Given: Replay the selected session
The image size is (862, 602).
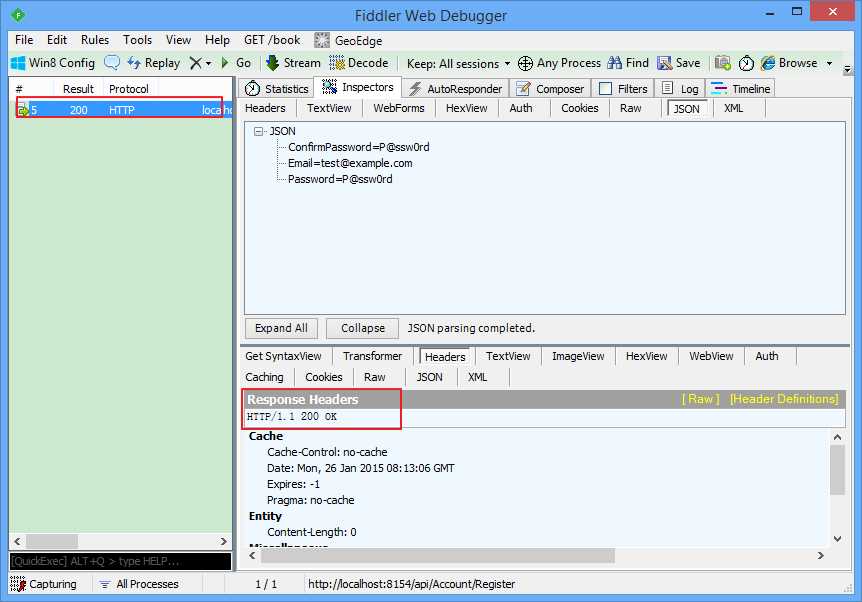Looking at the screenshot, I should pyautogui.click(x=153, y=63).
